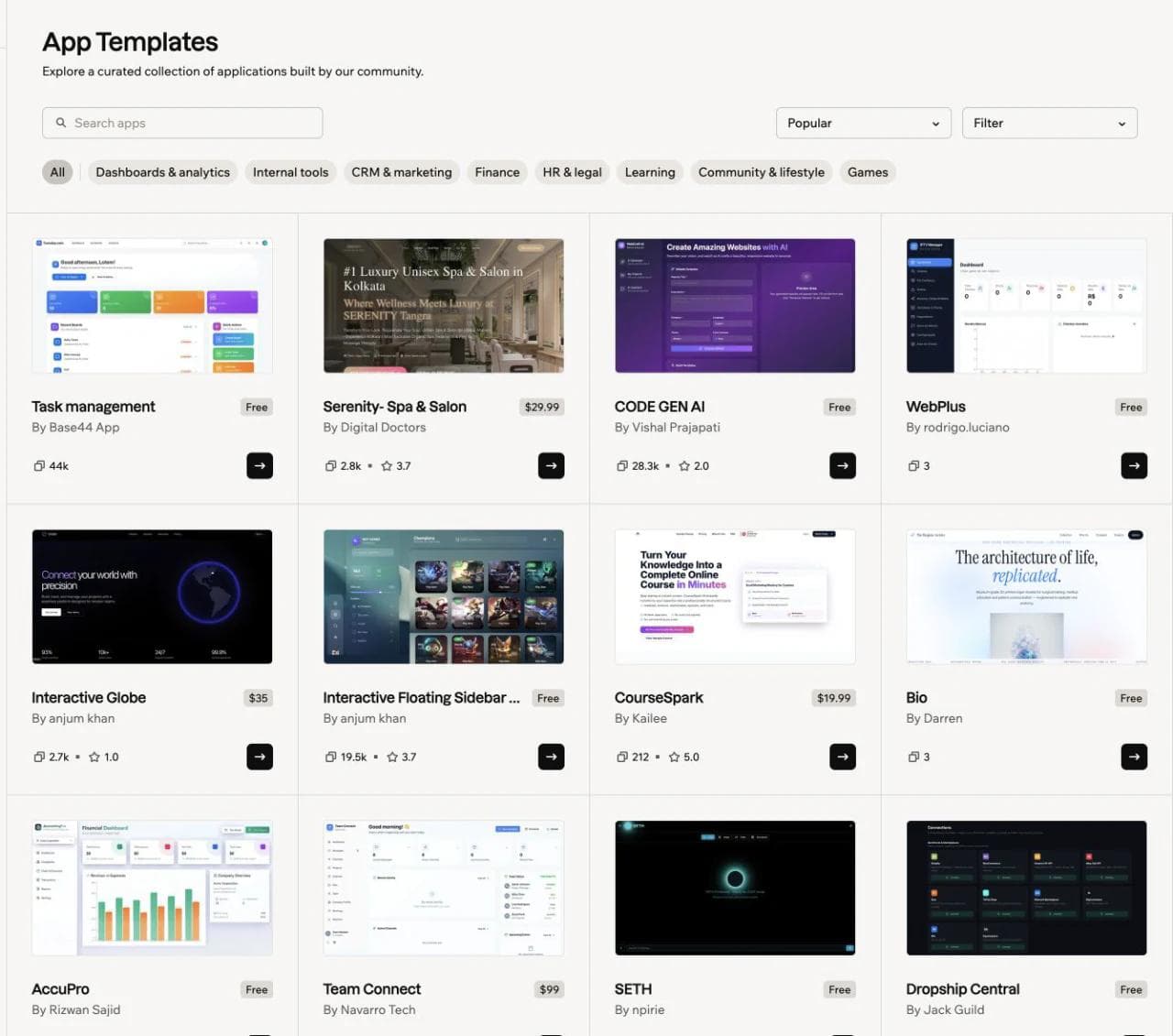Image resolution: width=1173 pixels, height=1036 pixels.
Task: Open the Filter dropdown
Action: (x=1049, y=123)
